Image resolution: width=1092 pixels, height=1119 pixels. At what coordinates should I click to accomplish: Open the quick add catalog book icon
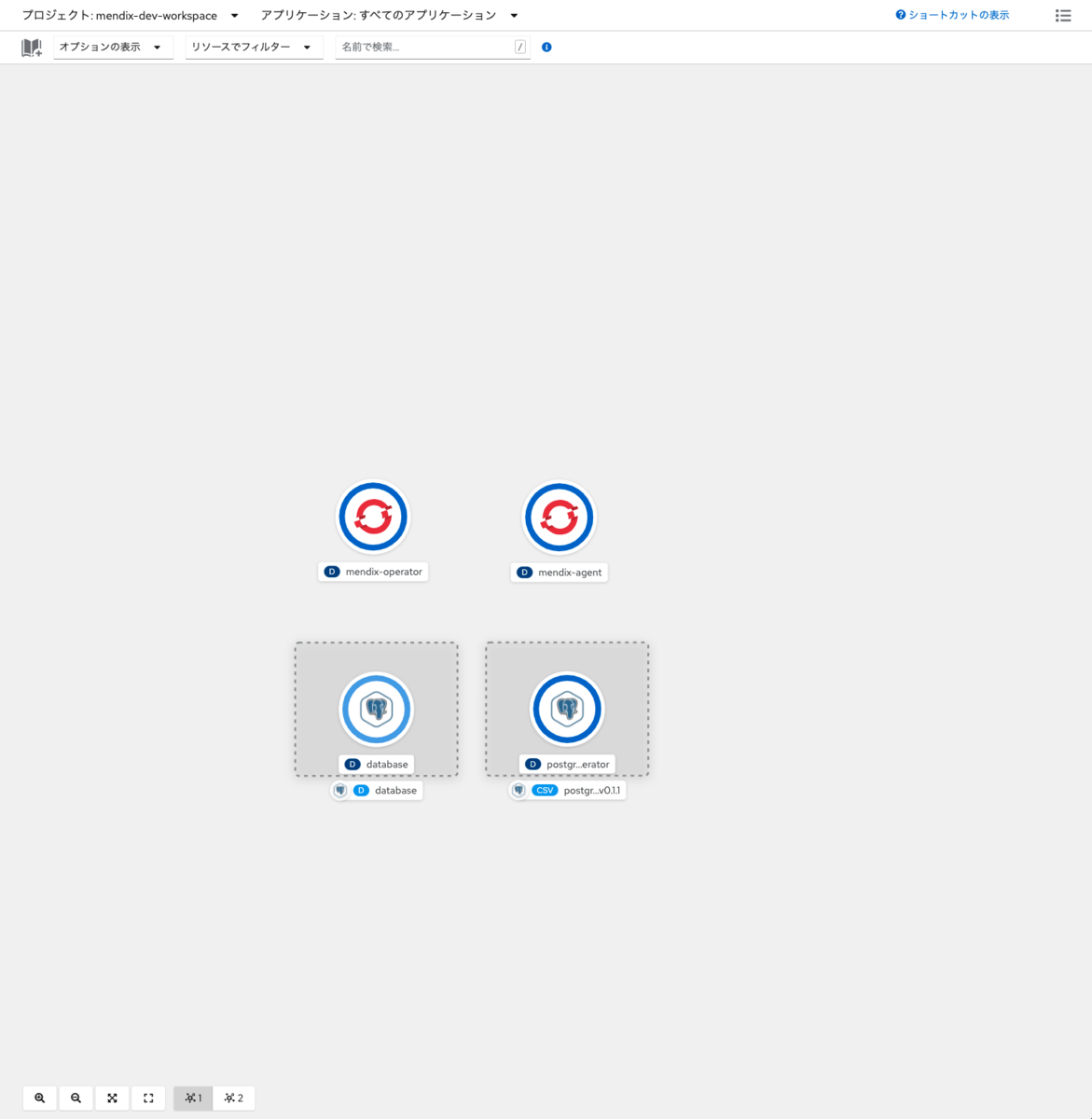[x=32, y=48]
